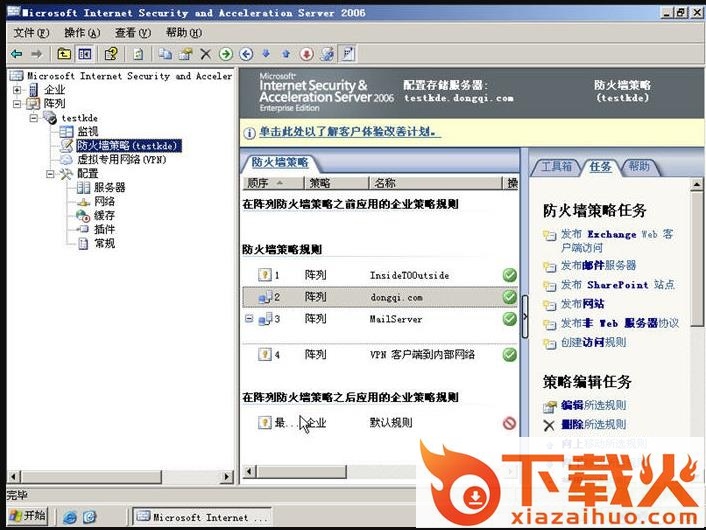Click the 开始 Start button
This screenshot has width=706, height=530.
(x=28, y=516)
